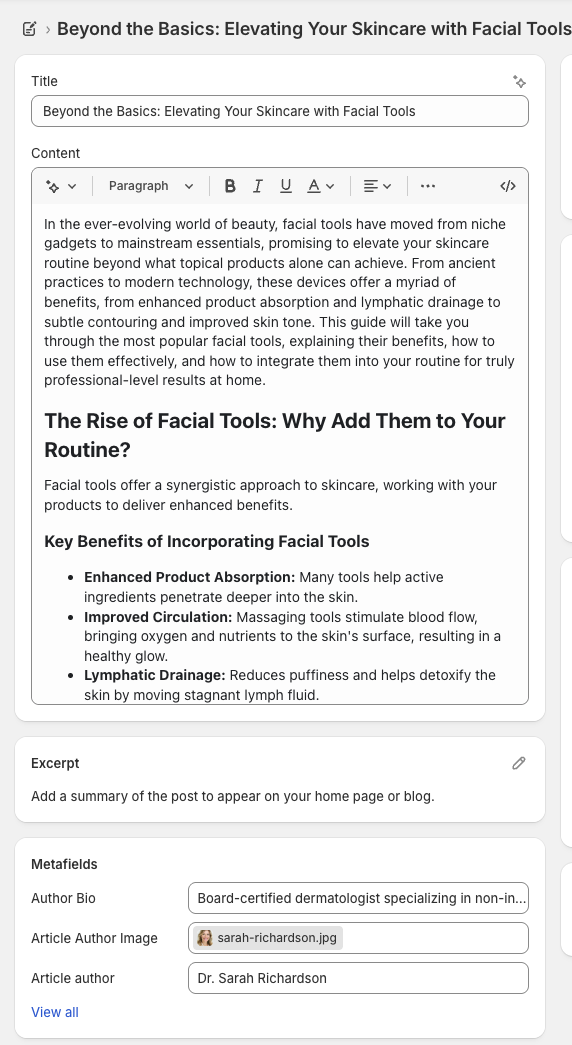Click the Excerpt section heading
The height and width of the screenshot is (1045, 572).
[55, 763]
